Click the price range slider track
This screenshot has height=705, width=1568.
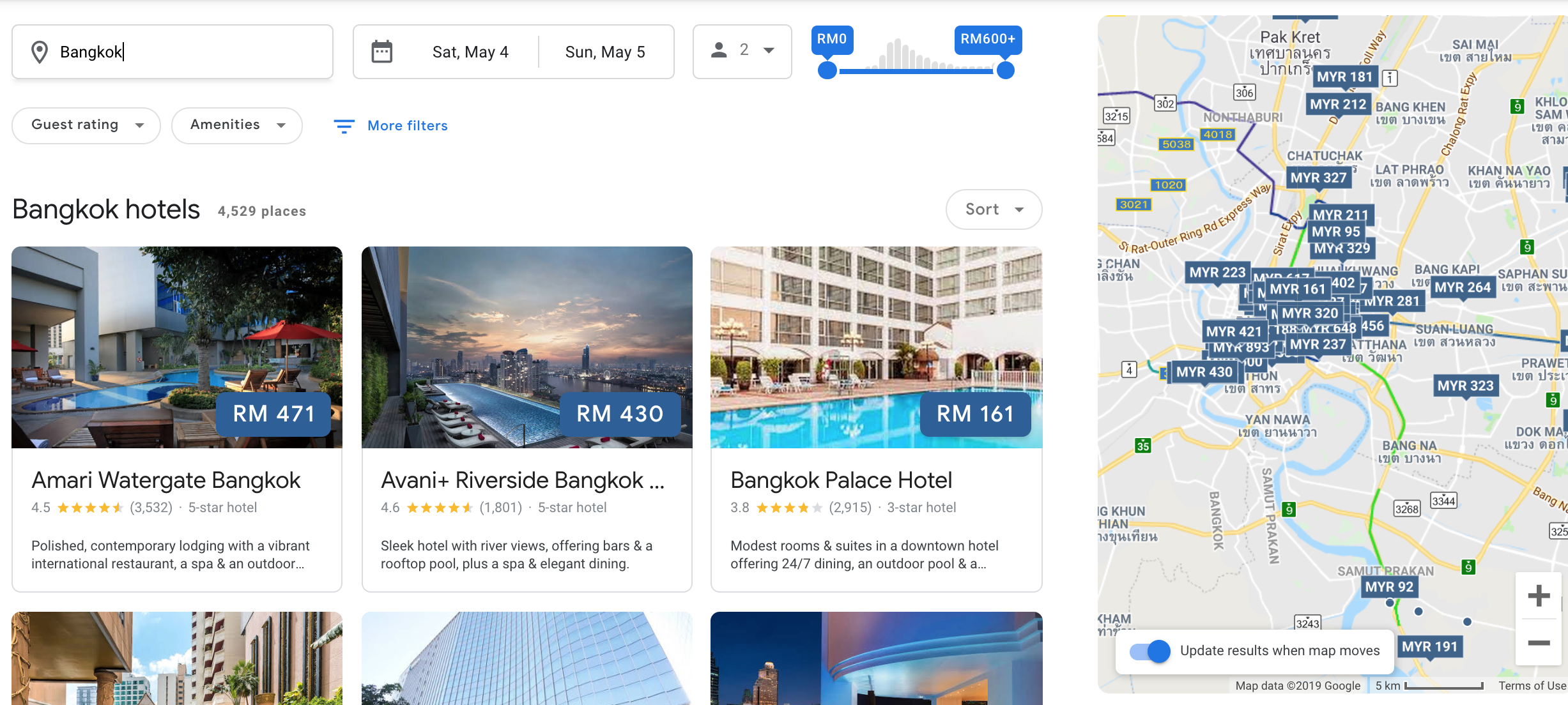coord(916,71)
